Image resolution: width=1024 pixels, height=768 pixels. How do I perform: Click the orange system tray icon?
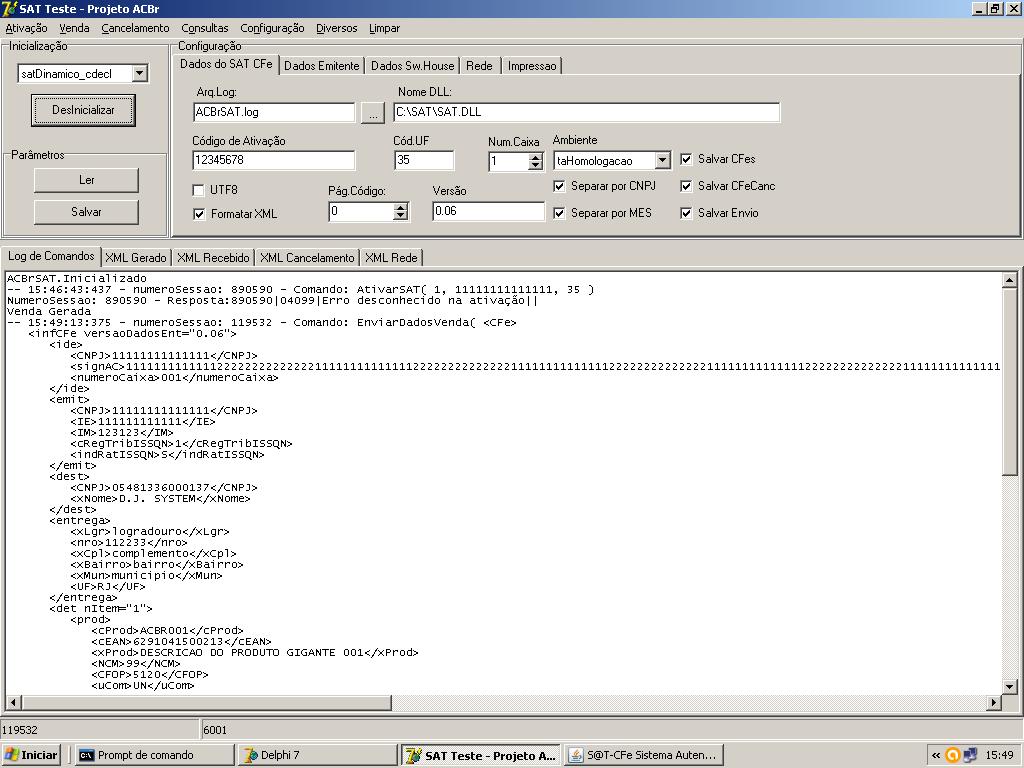[953, 755]
